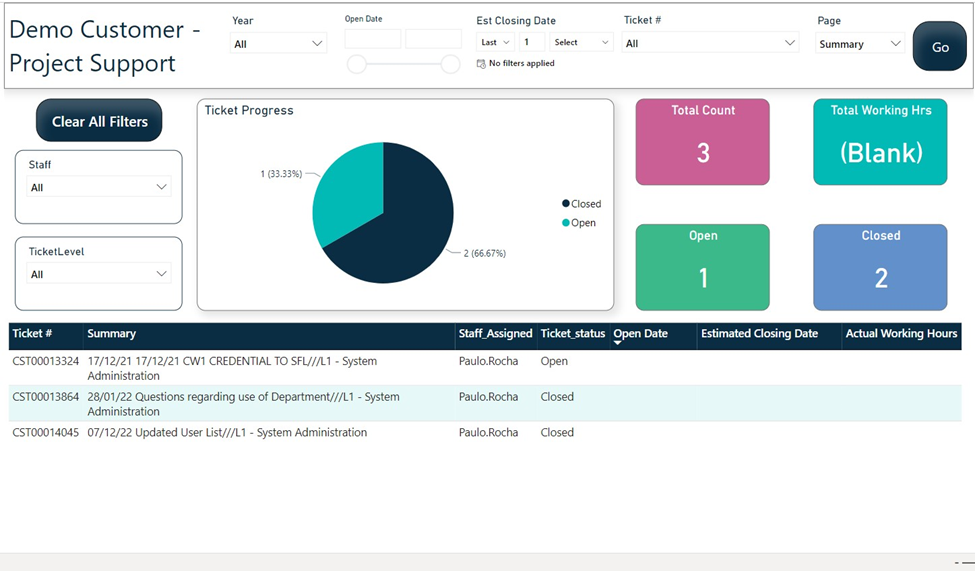Select ticket CST00013864
This screenshot has width=975, height=571.
click(46, 396)
